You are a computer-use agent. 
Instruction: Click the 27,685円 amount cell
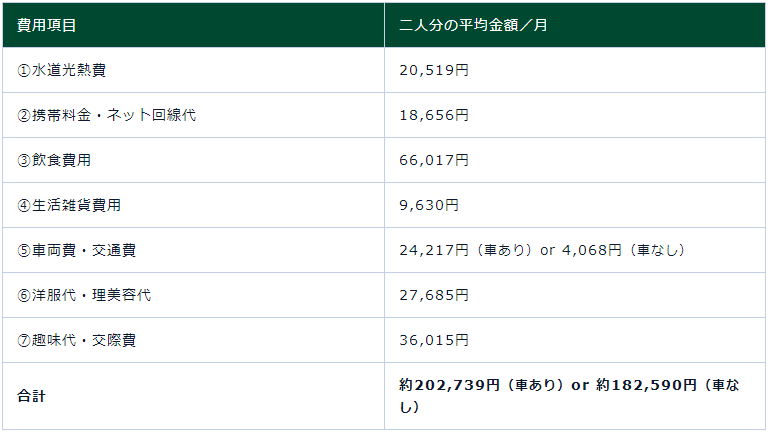point(433,295)
